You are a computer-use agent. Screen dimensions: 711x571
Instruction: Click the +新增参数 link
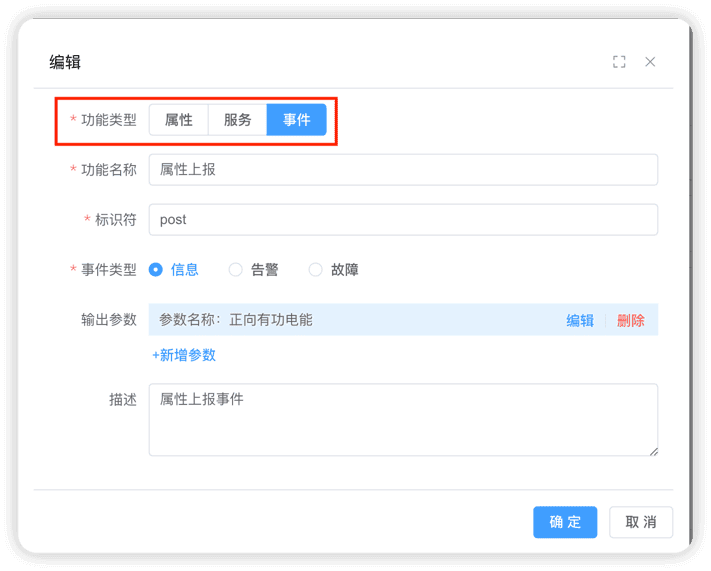point(184,355)
